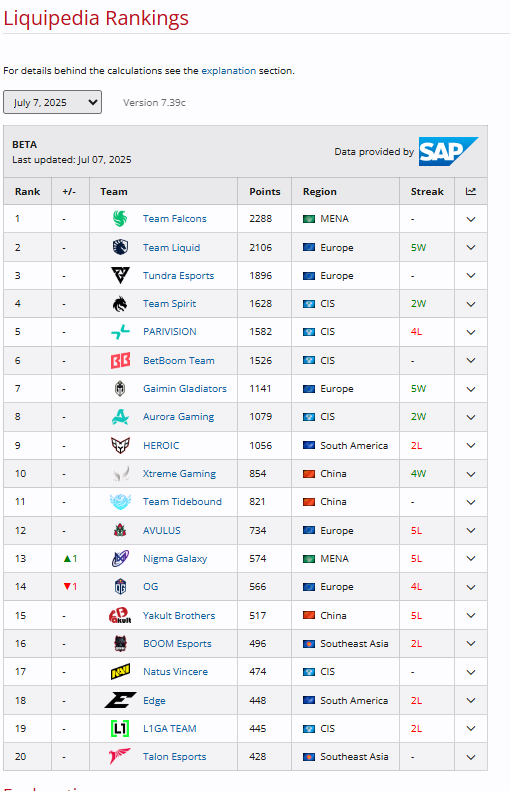Expand the Xtreme Gaming row chevron
Image resolution: width=510 pixels, height=791 pixels.
tap(471, 474)
